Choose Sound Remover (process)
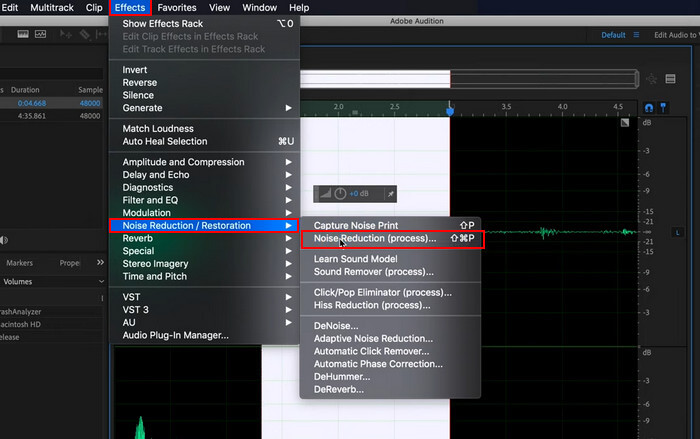The image size is (700, 439). click(x=391, y=272)
